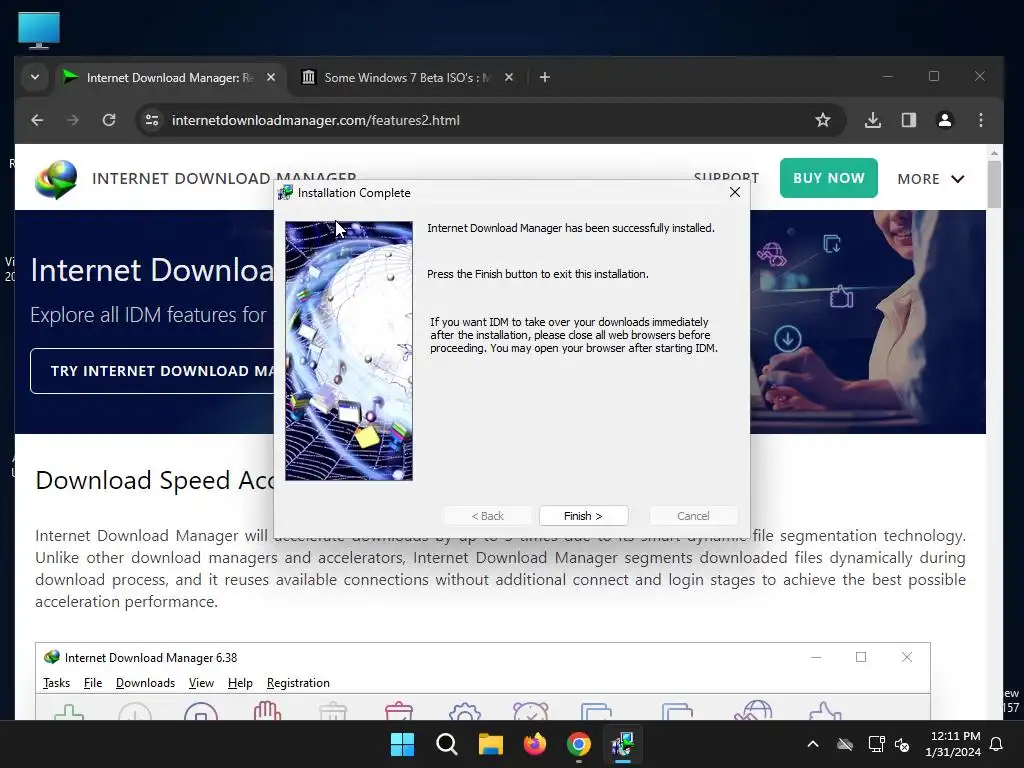Click File menu in IDM screenshot
This screenshot has height=768, width=1024.
click(93, 682)
